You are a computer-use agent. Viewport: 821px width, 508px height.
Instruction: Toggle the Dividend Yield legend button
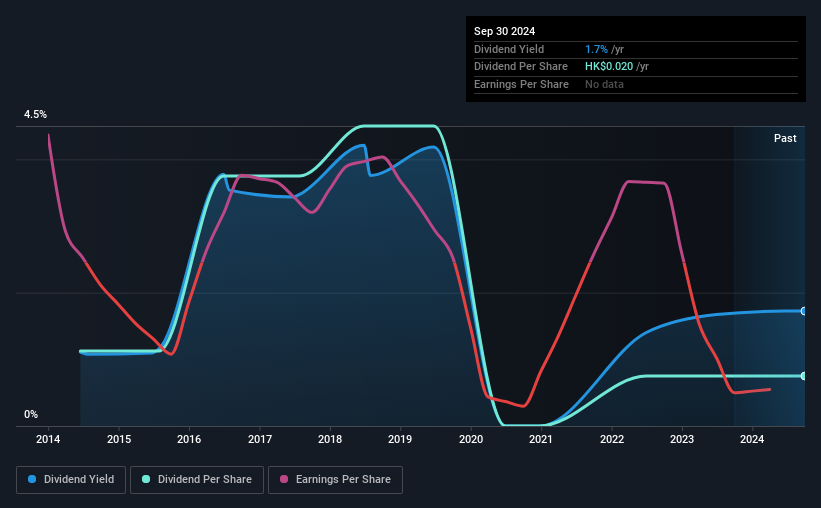(x=71, y=480)
